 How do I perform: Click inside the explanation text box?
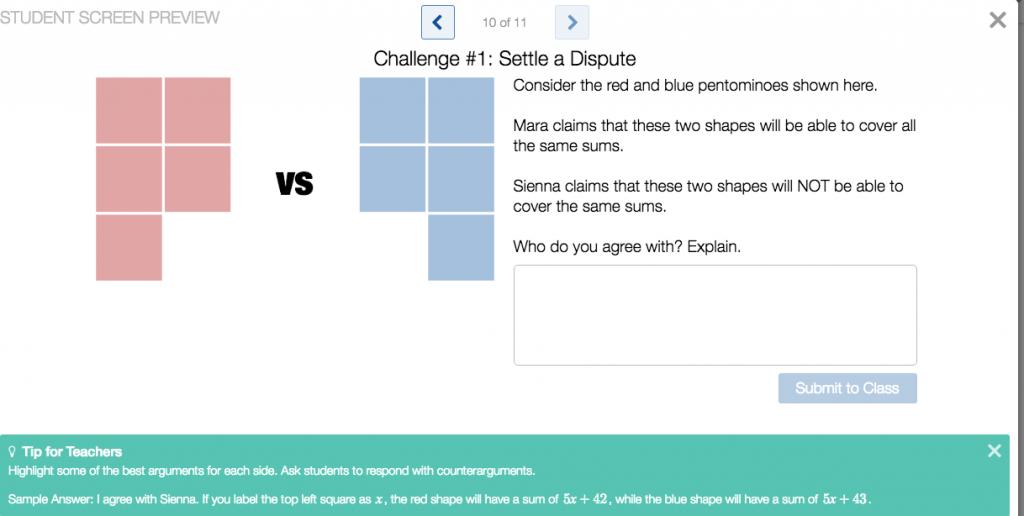click(x=715, y=315)
